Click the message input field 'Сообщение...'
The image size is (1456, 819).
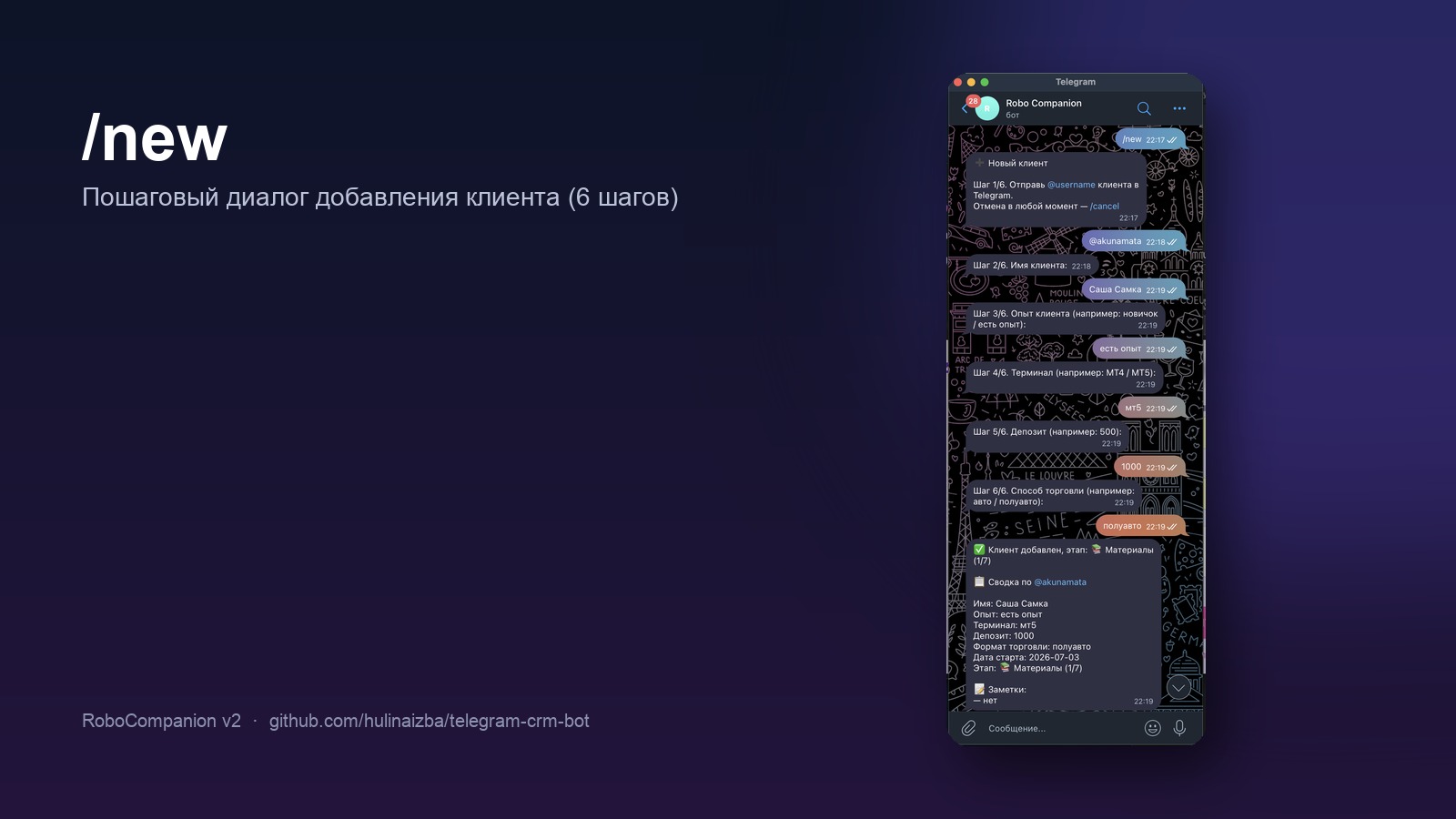click(1060, 728)
